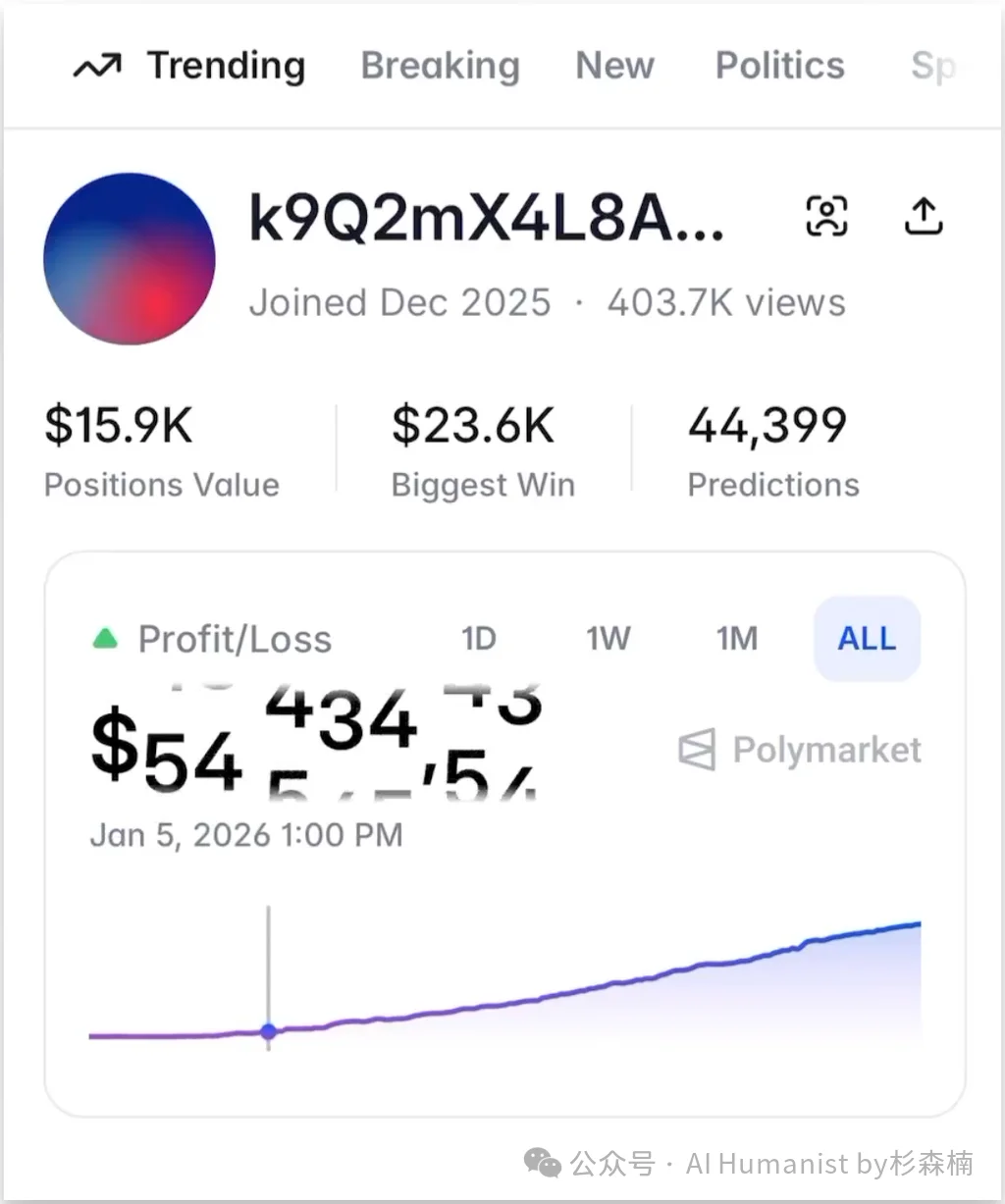Open the Politics tab
Viewport: 1005px width, 1204px height.
click(x=779, y=66)
